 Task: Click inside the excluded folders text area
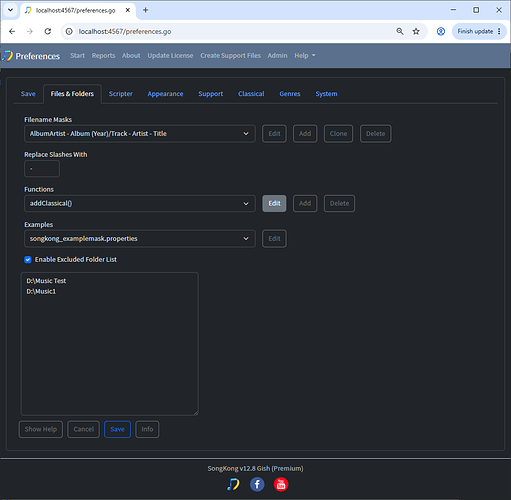point(110,344)
